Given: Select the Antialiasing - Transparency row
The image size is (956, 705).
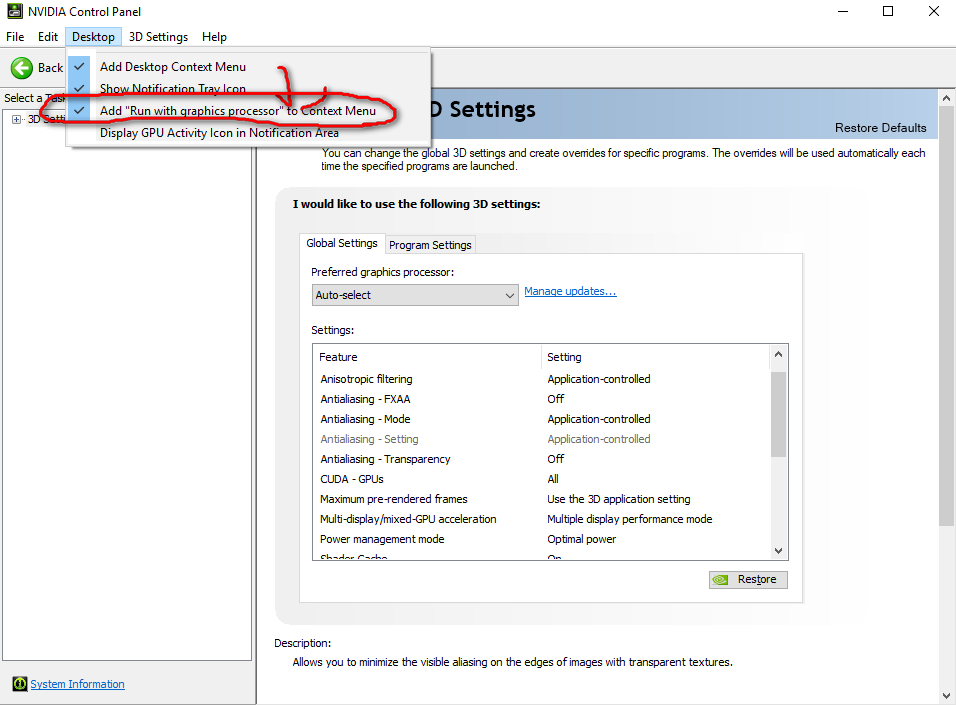Looking at the screenshot, I should (x=541, y=459).
